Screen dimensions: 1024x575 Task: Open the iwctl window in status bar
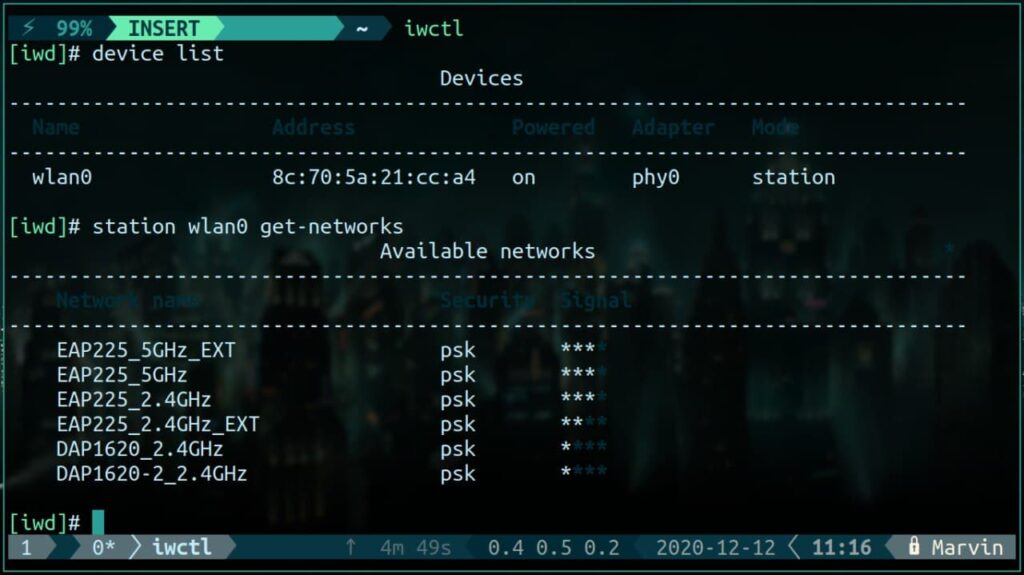point(182,547)
